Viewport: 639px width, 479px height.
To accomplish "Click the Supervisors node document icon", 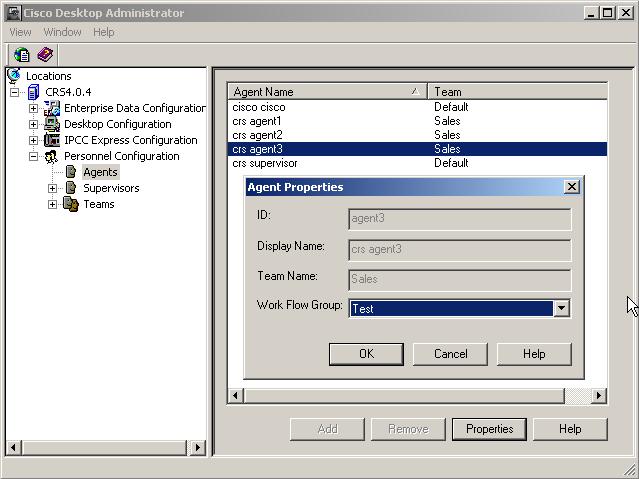I will tap(71, 188).
